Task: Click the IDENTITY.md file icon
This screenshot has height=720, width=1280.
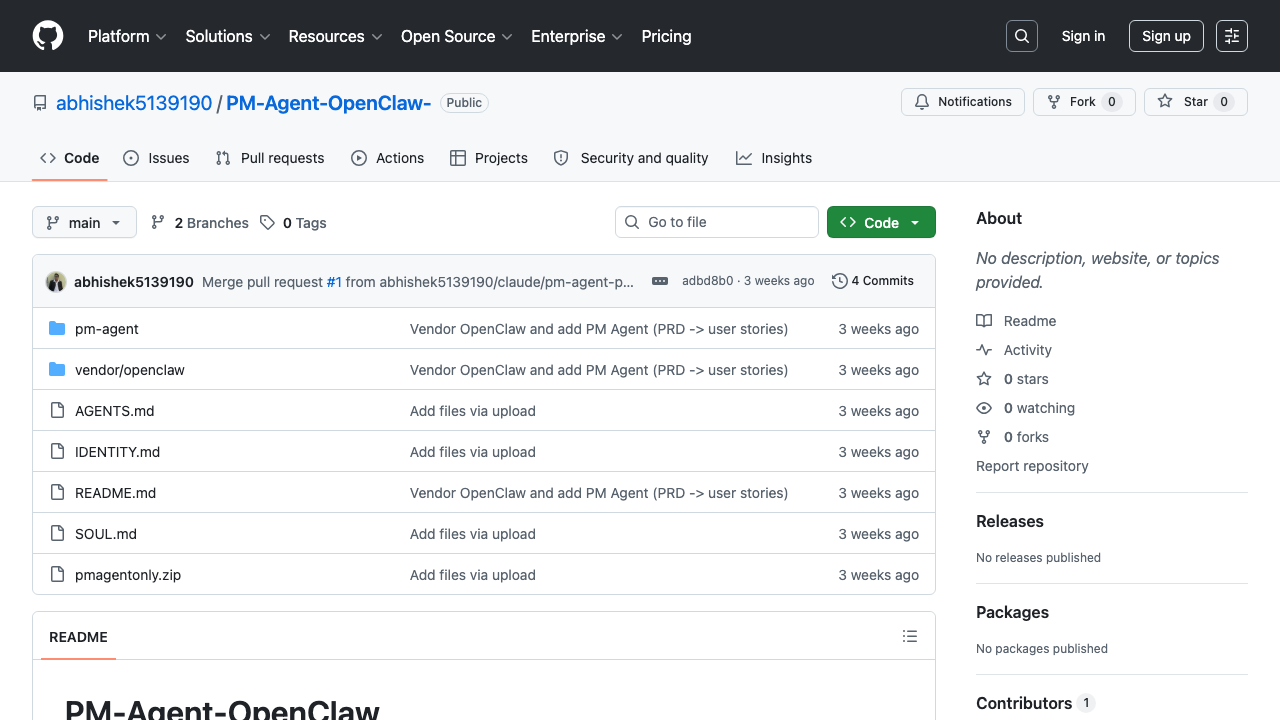Action: [57, 452]
